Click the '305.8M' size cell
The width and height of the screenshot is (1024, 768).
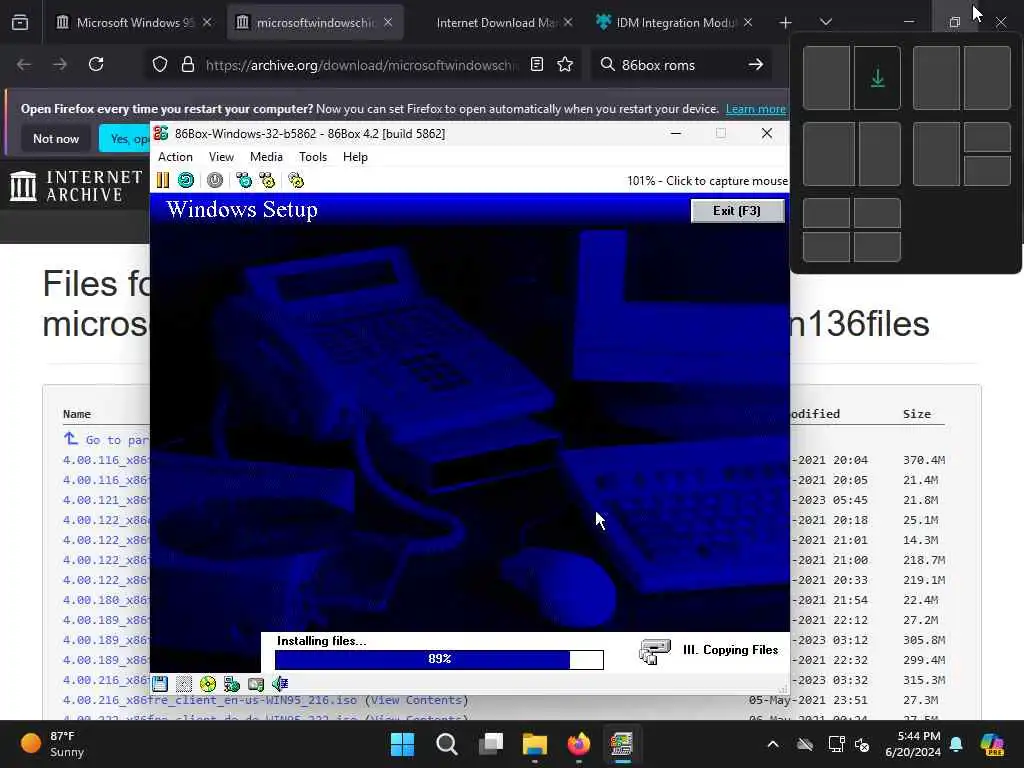(924, 640)
